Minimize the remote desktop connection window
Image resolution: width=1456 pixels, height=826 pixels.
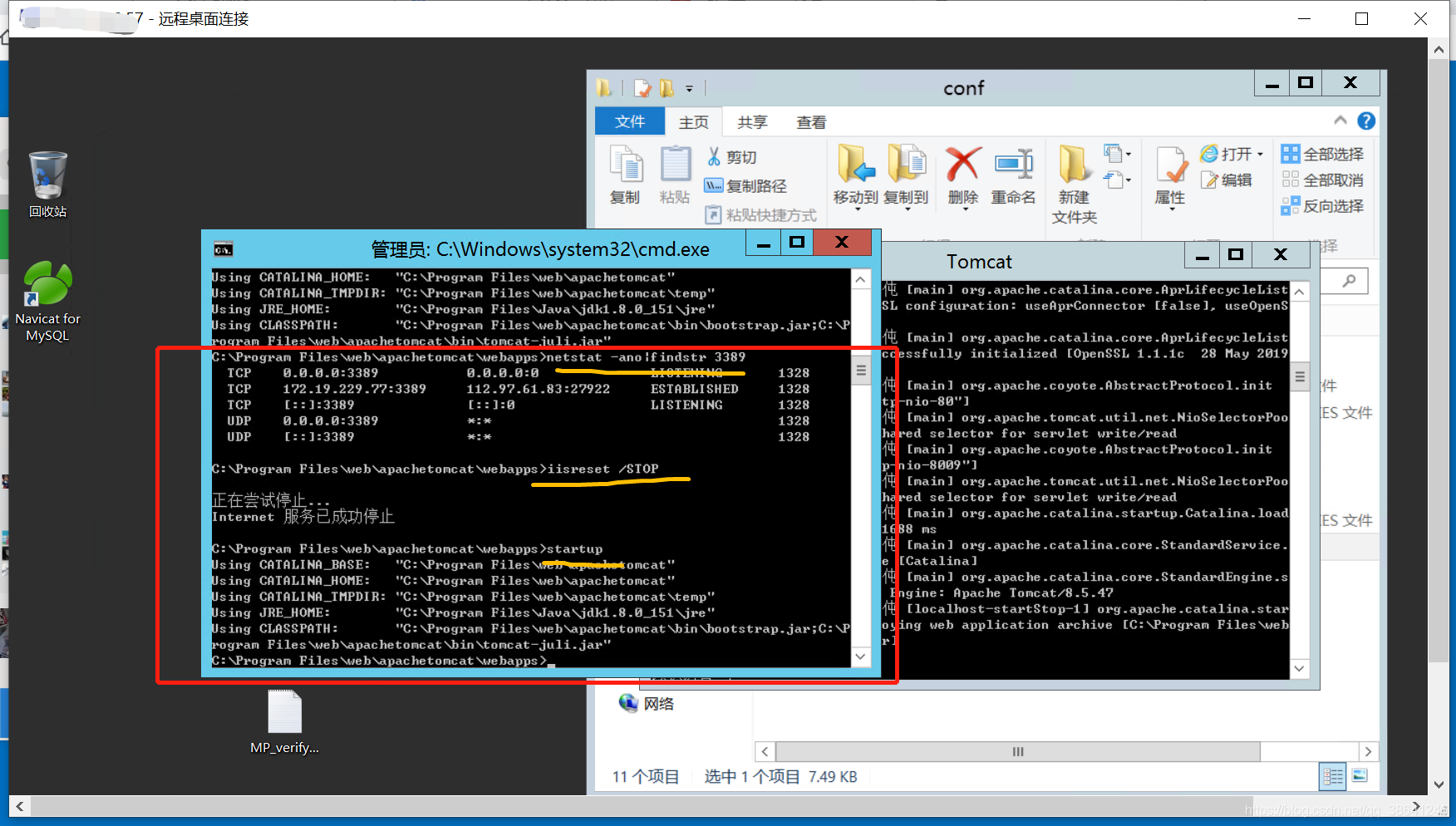coord(1304,18)
